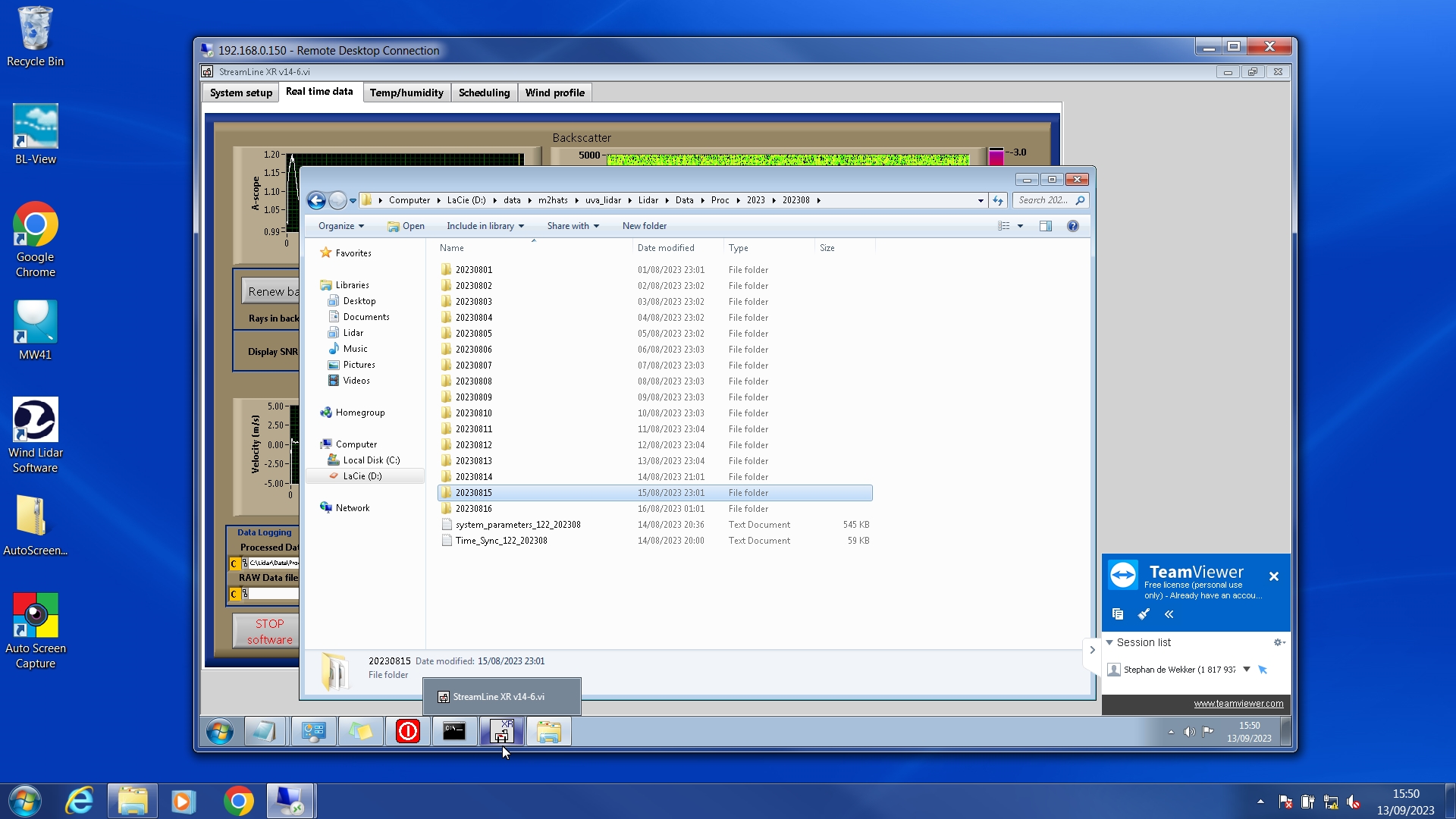The height and width of the screenshot is (819, 1456).
Task: Open the Temp/humidity tab
Action: coord(406,93)
